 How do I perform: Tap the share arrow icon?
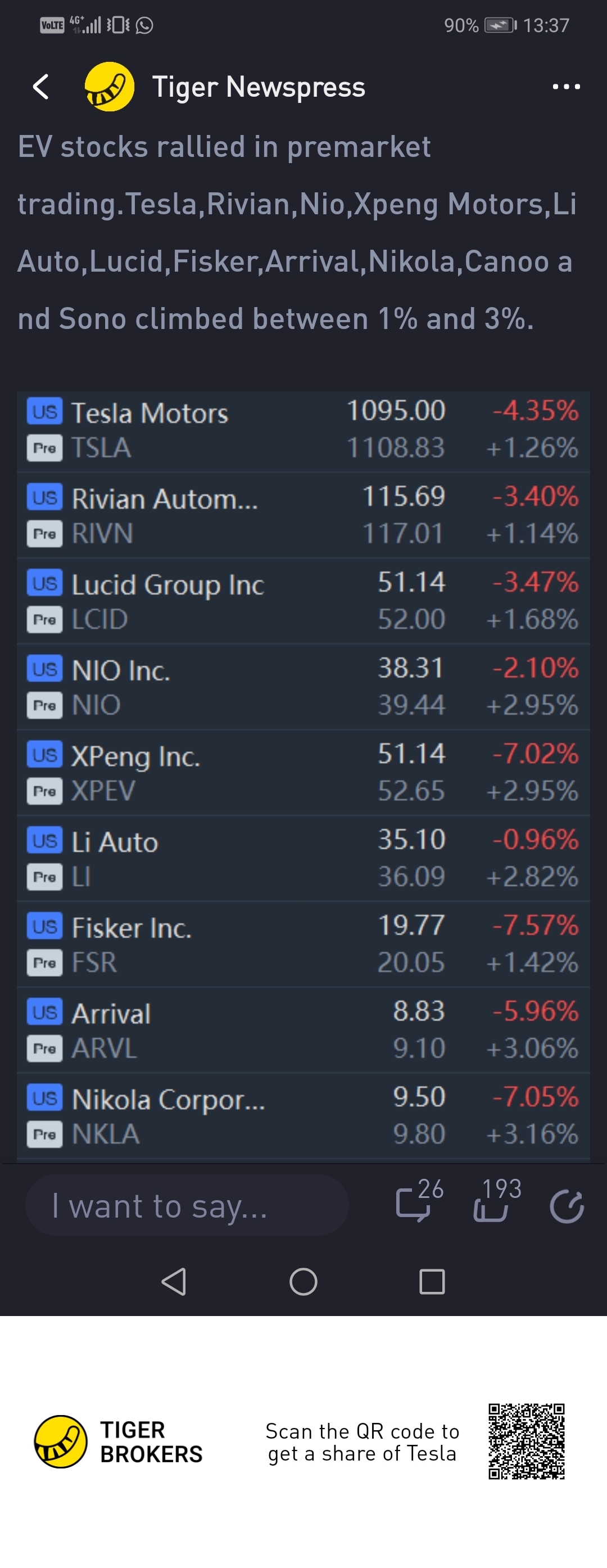pos(567,1206)
